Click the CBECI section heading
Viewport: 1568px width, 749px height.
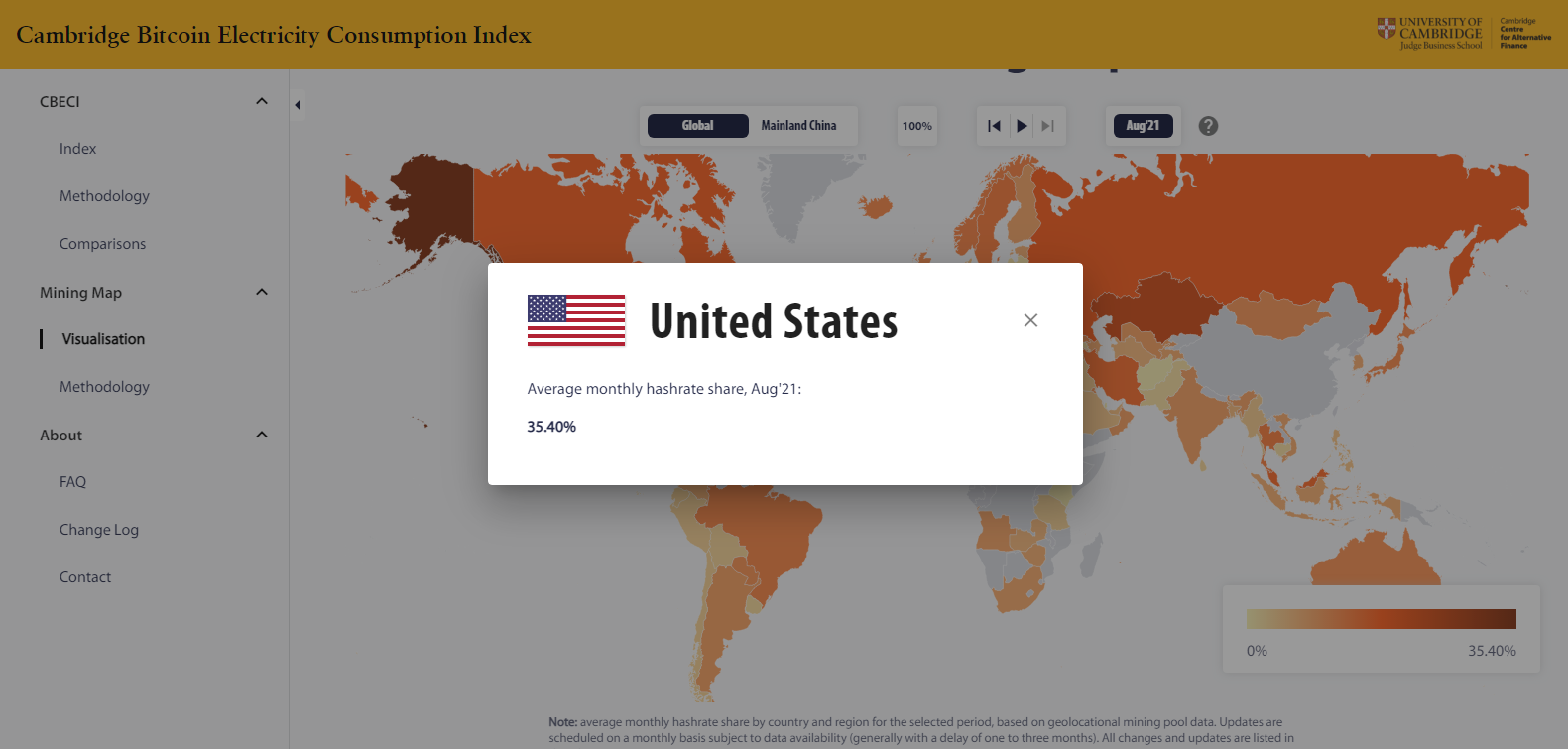tap(60, 101)
